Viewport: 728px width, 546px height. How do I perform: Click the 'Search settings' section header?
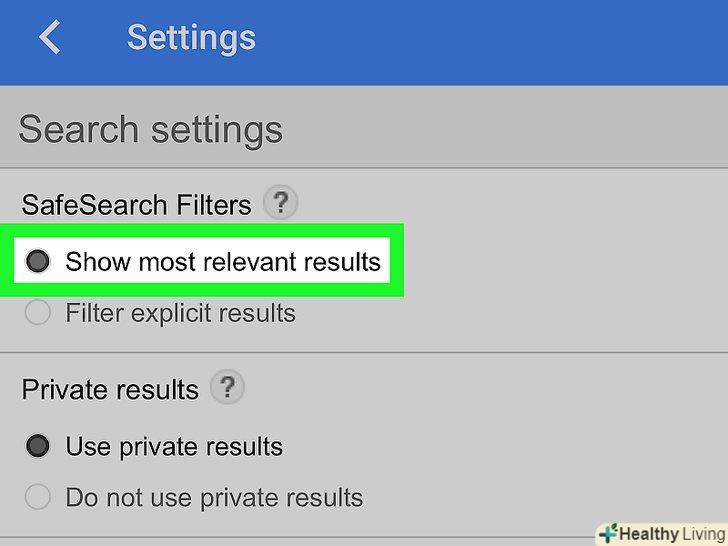tap(150, 130)
